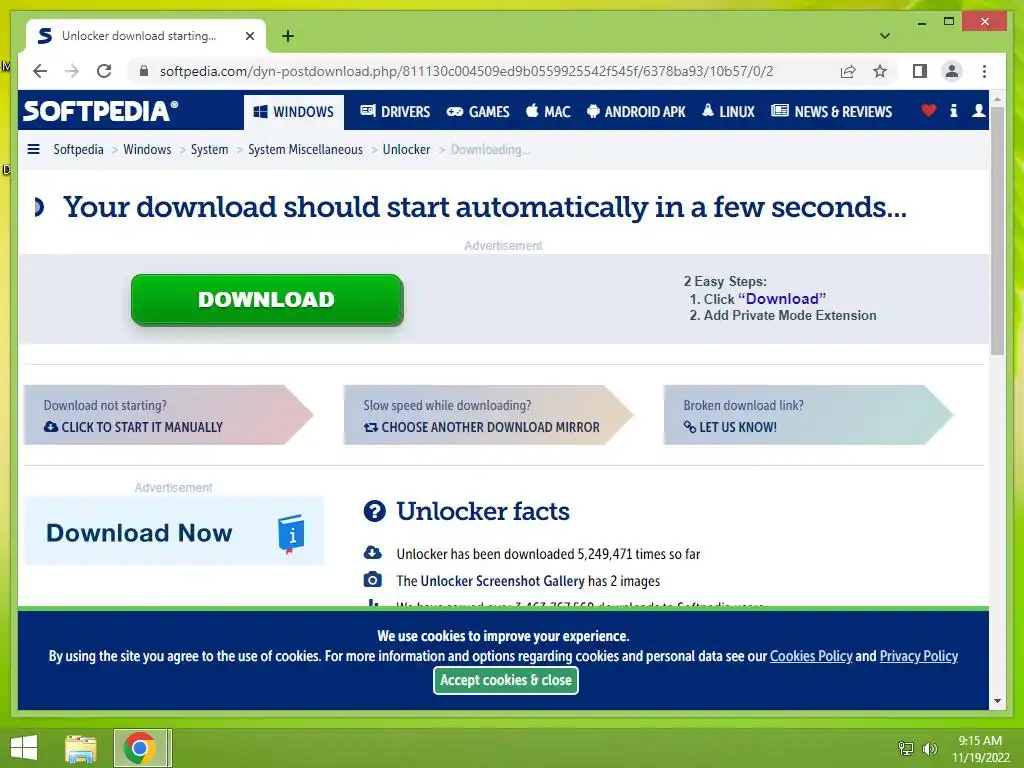Screen dimensions: 1024x768
Task: Open the hamburger menu beside breadcrumbs
Action: 33,149
